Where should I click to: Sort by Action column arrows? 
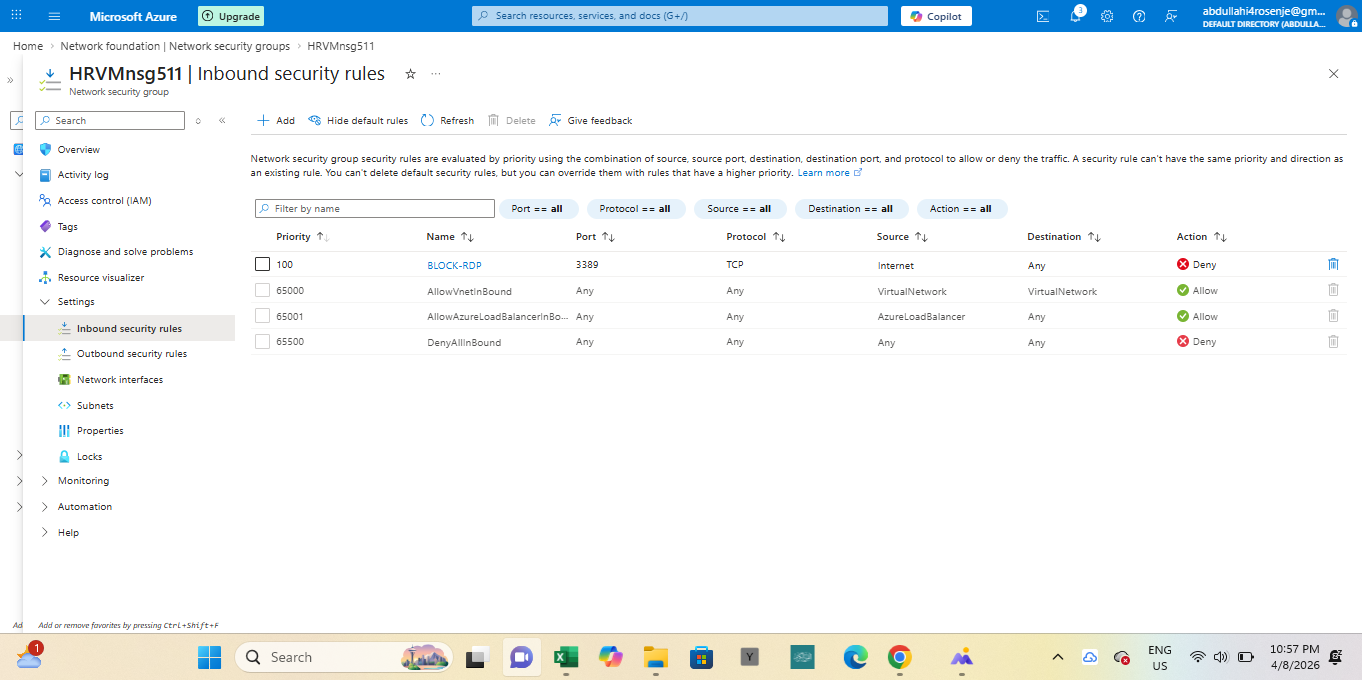tap(1220, 237)
